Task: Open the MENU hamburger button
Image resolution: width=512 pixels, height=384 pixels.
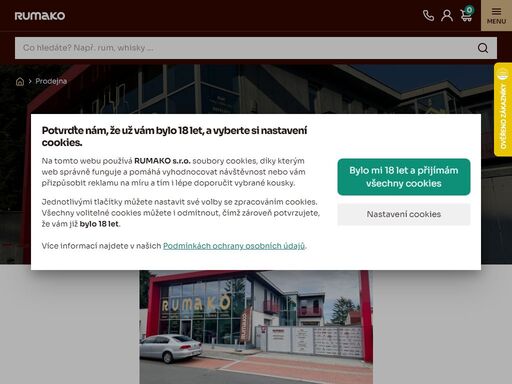Action: [496, 15]
